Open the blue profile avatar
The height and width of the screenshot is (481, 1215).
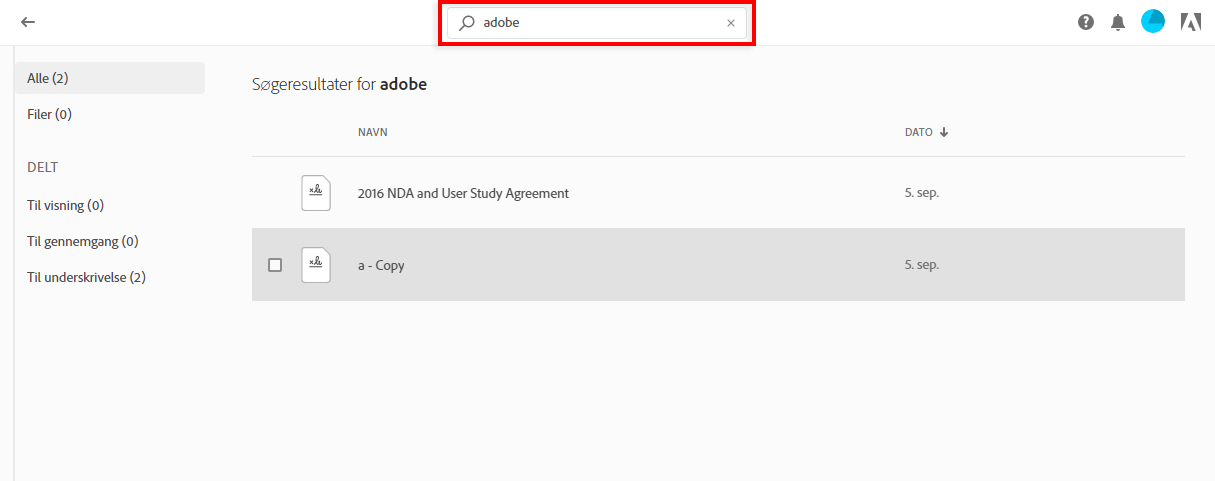[1153, 21]
